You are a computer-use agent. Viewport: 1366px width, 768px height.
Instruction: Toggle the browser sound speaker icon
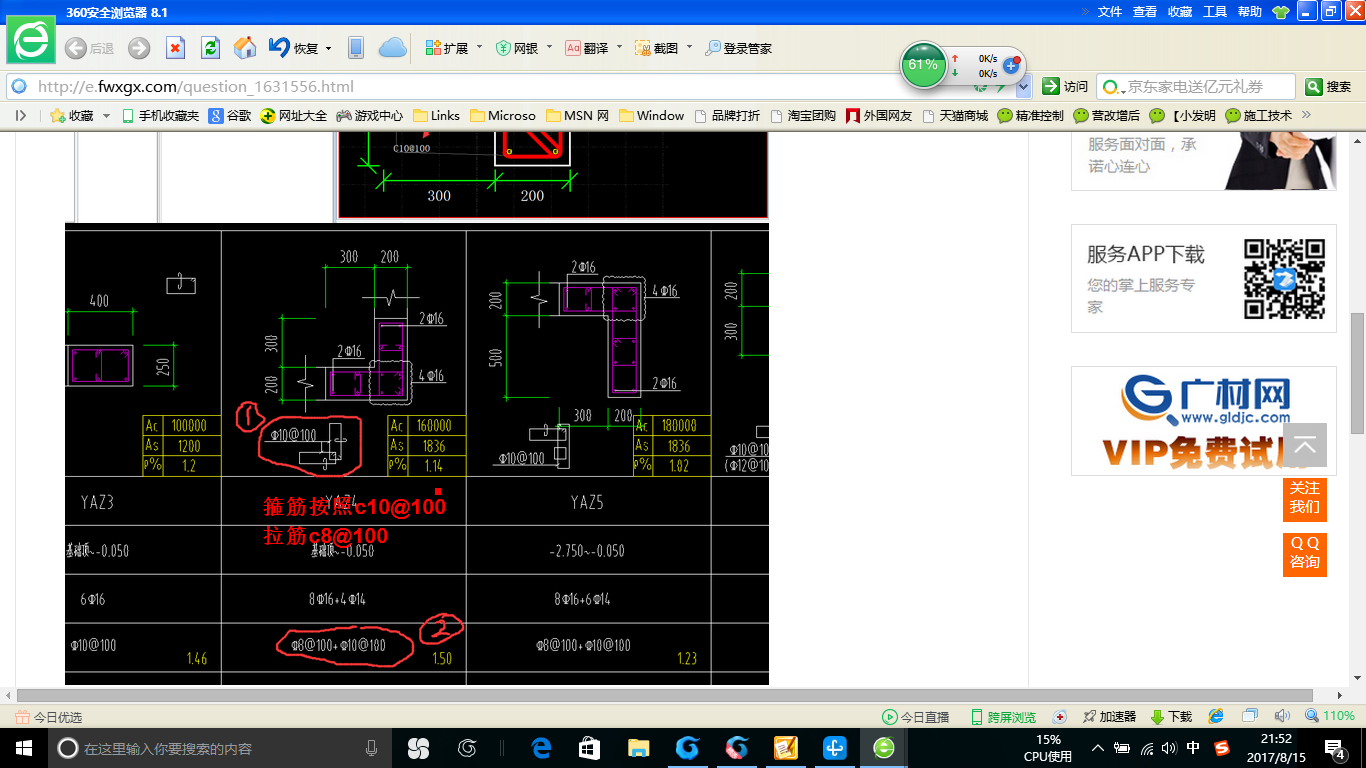pos(1282,717)
